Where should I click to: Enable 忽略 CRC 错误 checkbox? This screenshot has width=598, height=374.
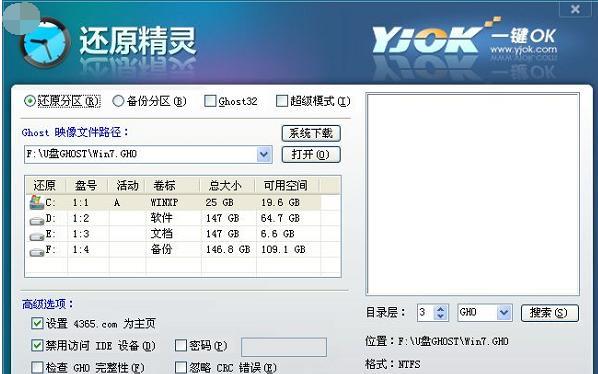tap(180, 368)
